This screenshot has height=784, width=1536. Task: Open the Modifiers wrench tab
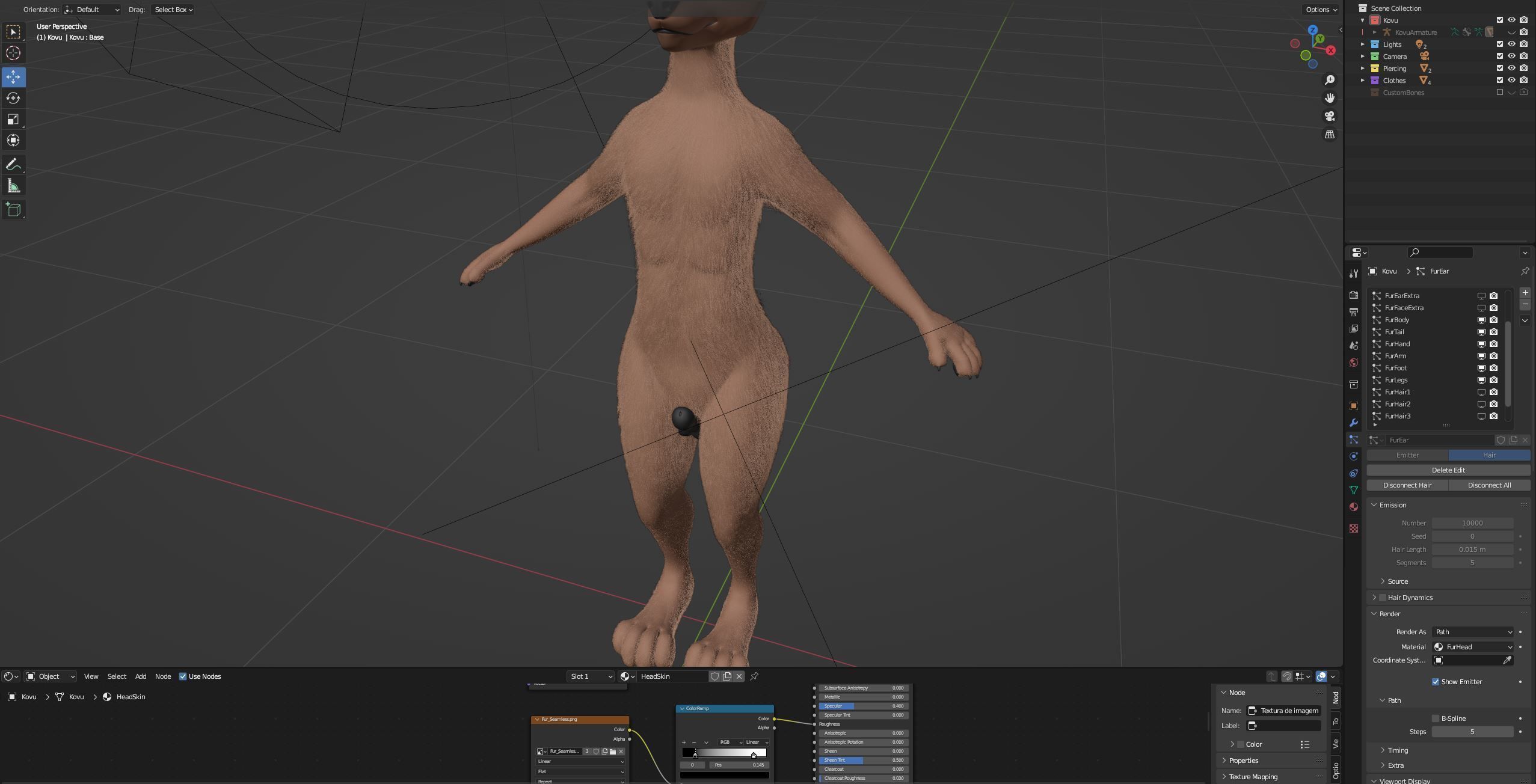(x=1354, y=423)
